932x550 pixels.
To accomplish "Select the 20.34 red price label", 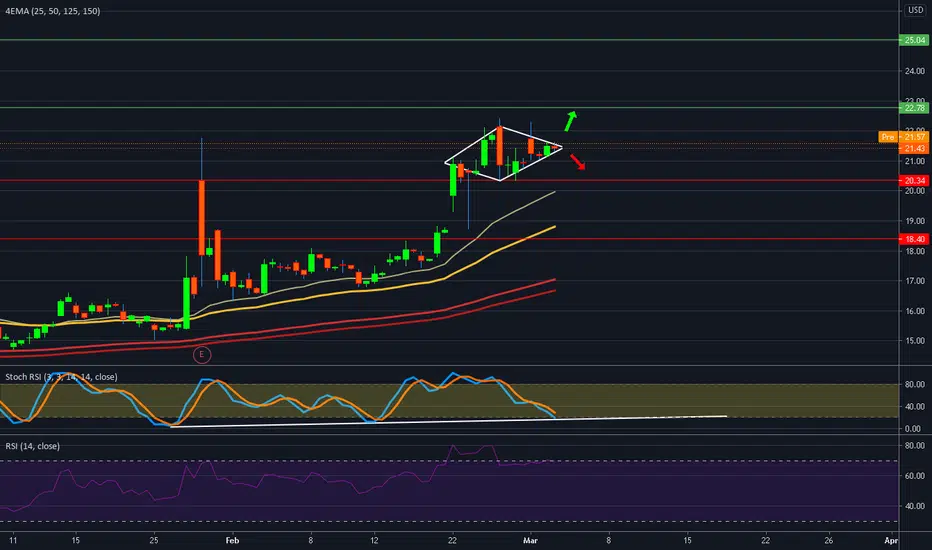I will point(914,180).
